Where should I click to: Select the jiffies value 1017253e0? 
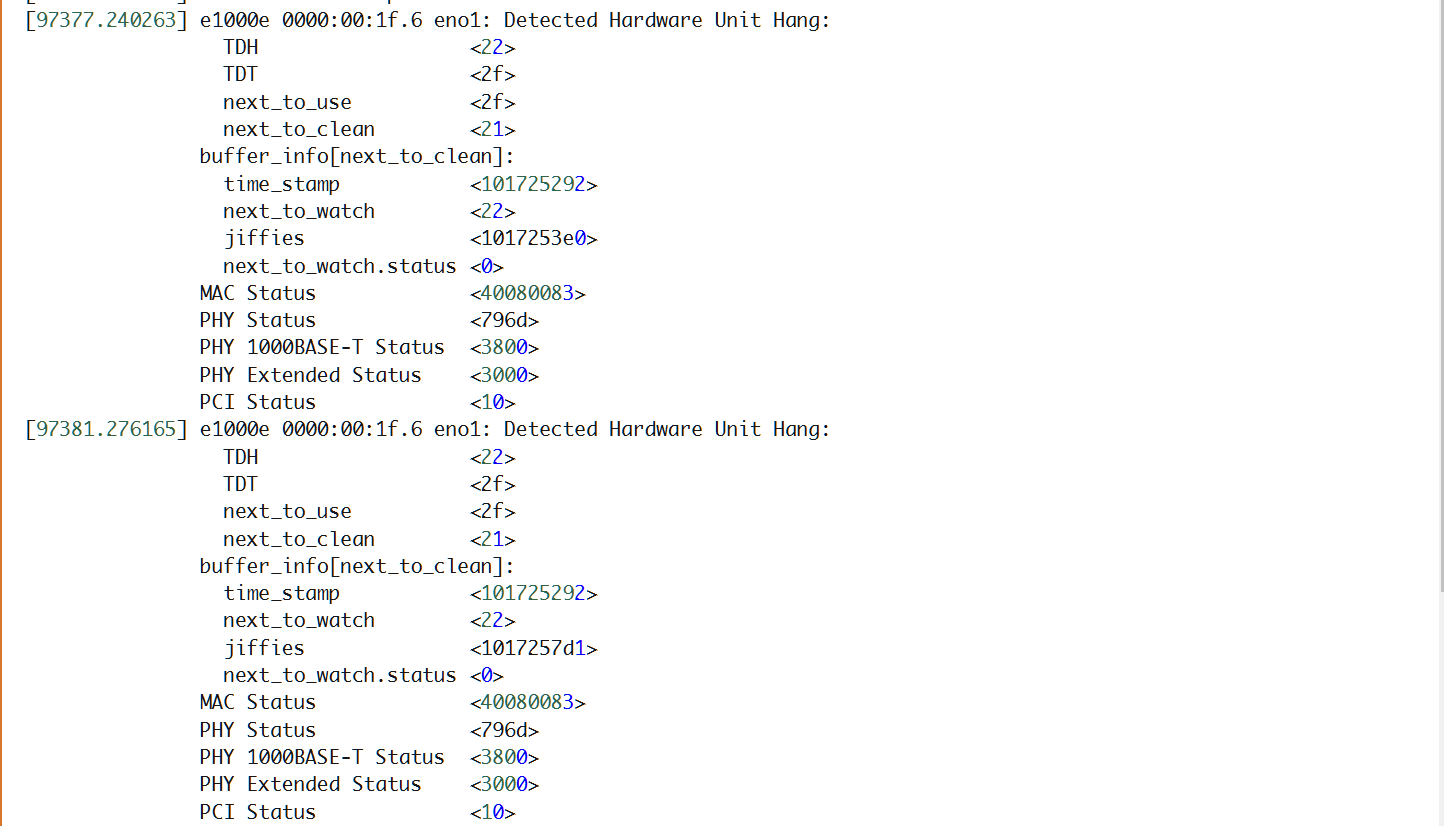tap(534, 239)
